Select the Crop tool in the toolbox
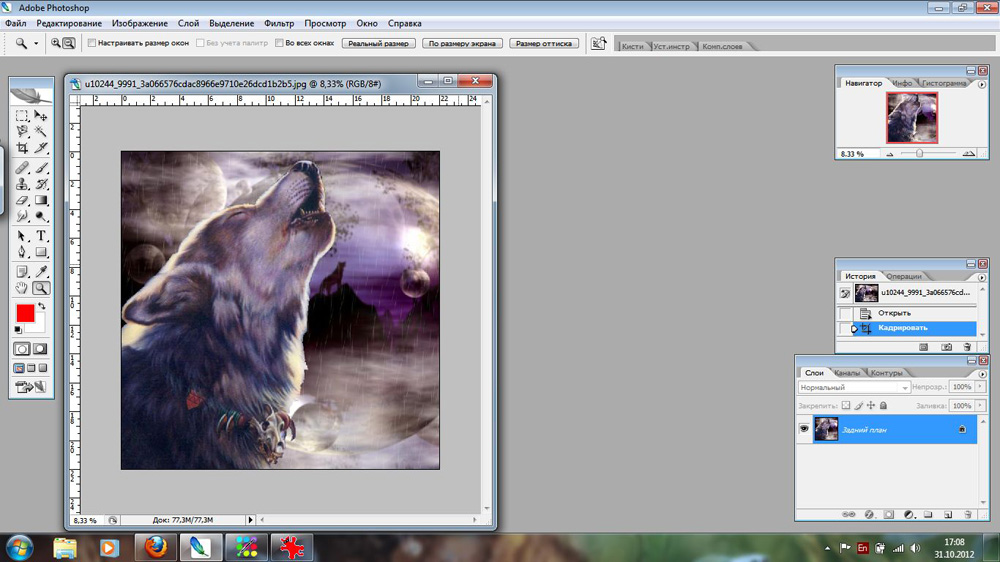Viewport: 1000px width, 562px height. tap(22, 147)
